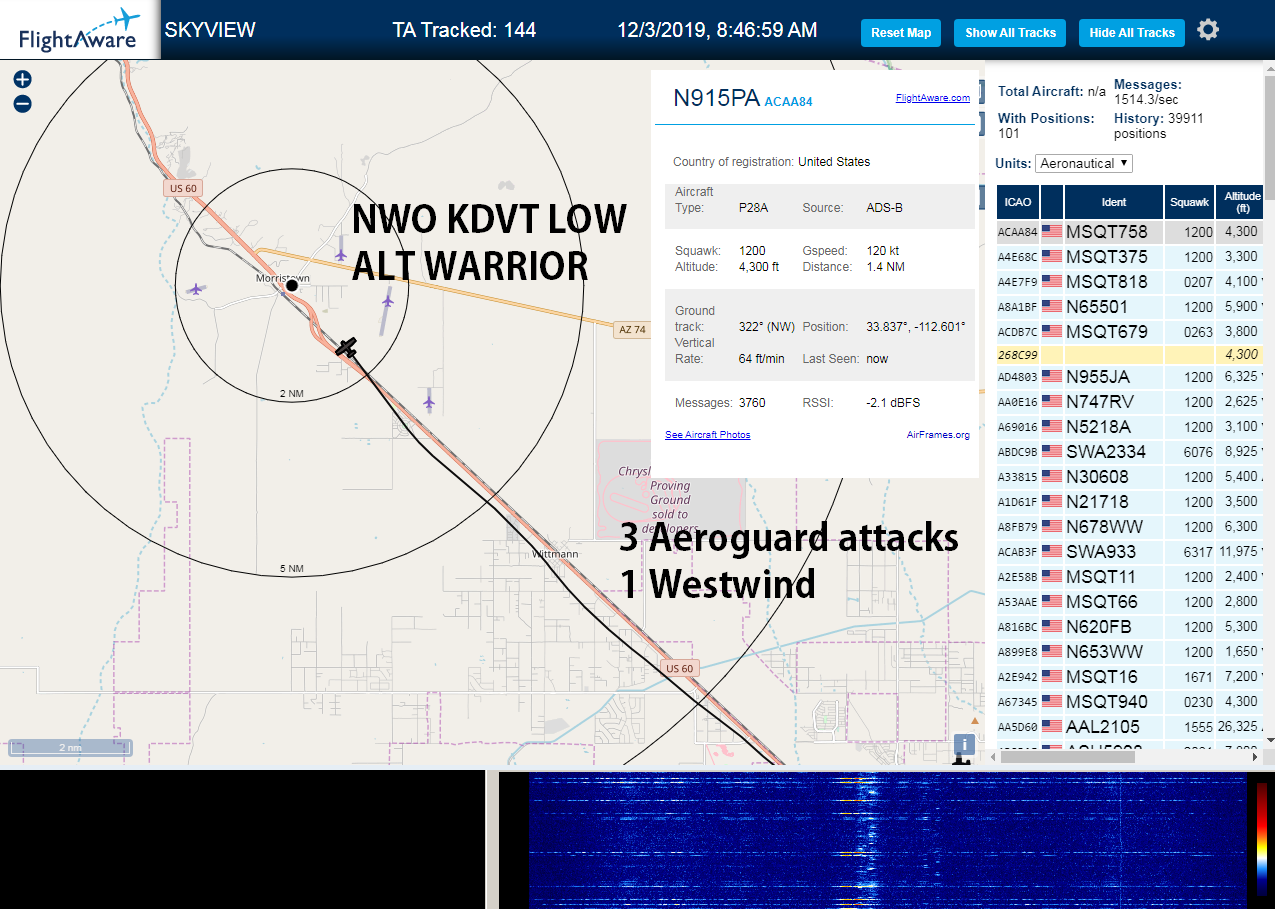Select the MSQT66 aircraft row
Screen dimensions: 1275x909
(x=1131, y=602)
